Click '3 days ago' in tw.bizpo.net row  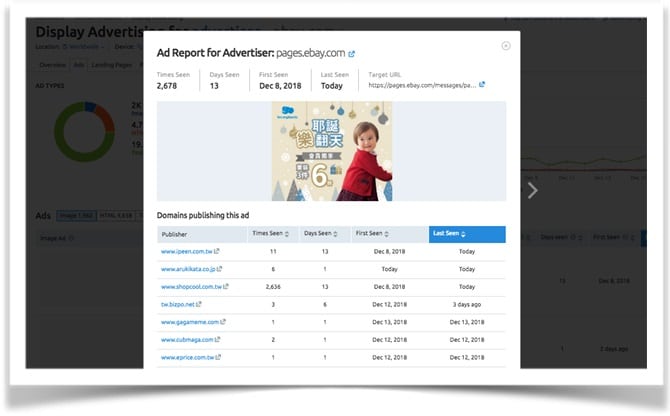pyautogui.click(x=467, y=305)
